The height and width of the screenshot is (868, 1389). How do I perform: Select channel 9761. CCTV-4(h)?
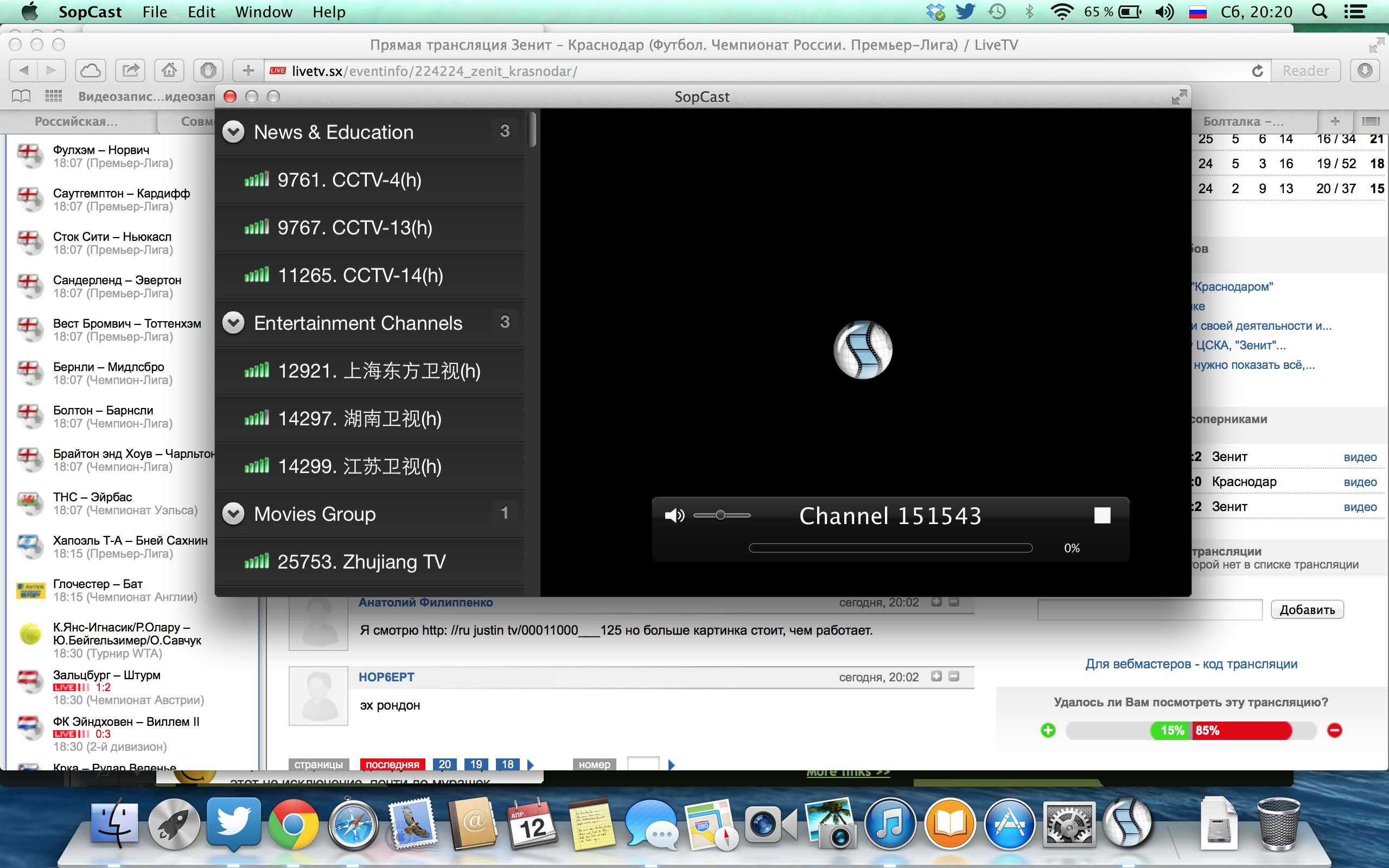click(x=369, y=180)
